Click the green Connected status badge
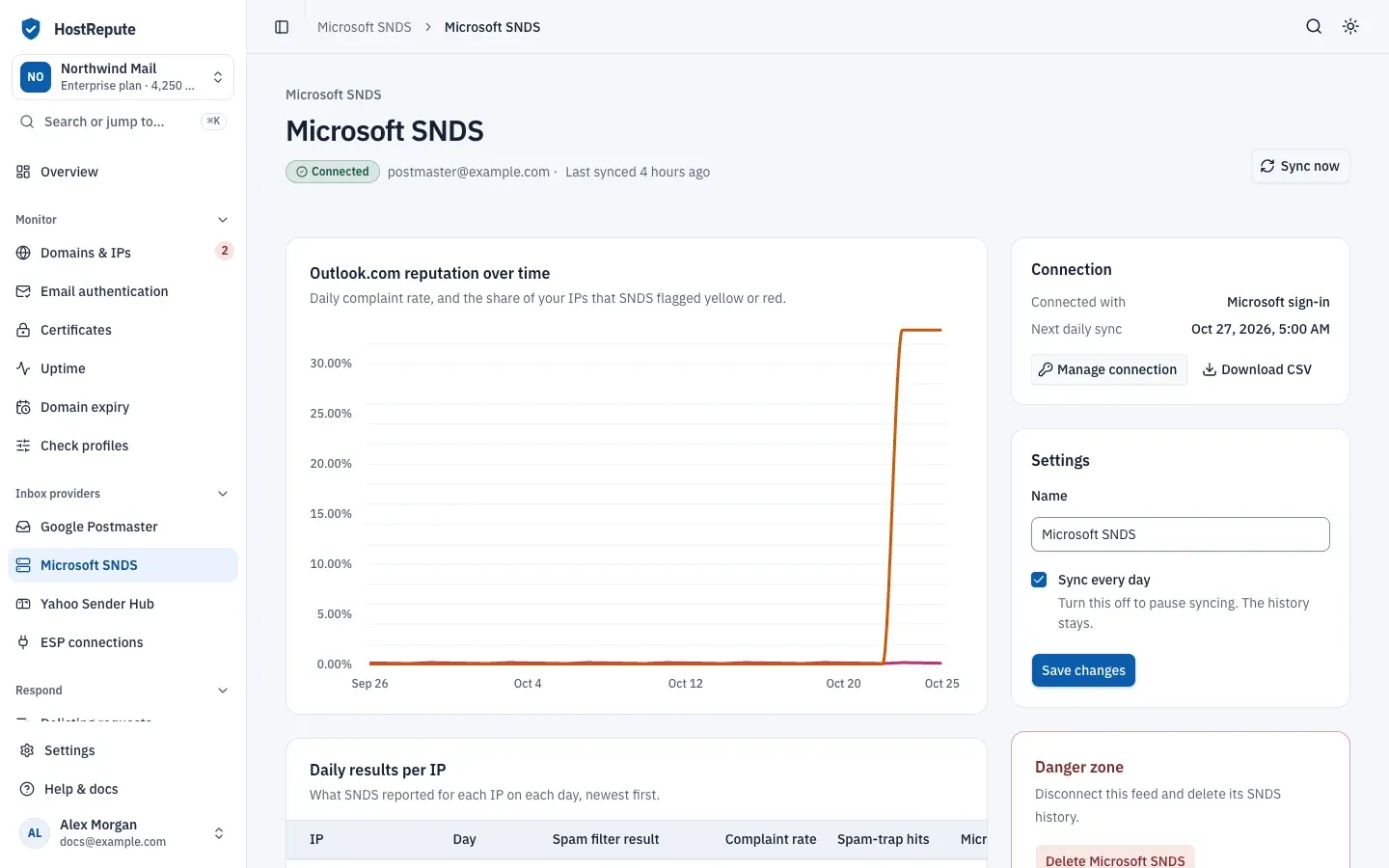Screen dimensions: 1389x868 coord(333,172)
